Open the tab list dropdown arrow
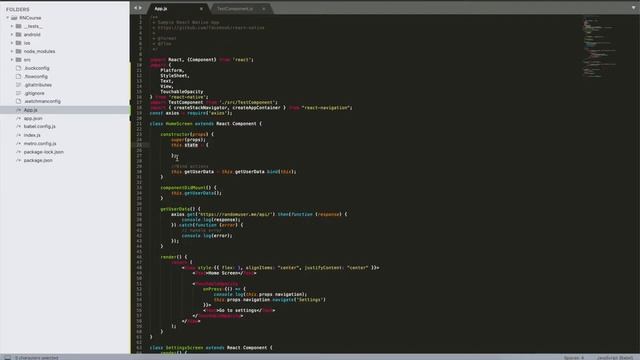 (633, 8)
